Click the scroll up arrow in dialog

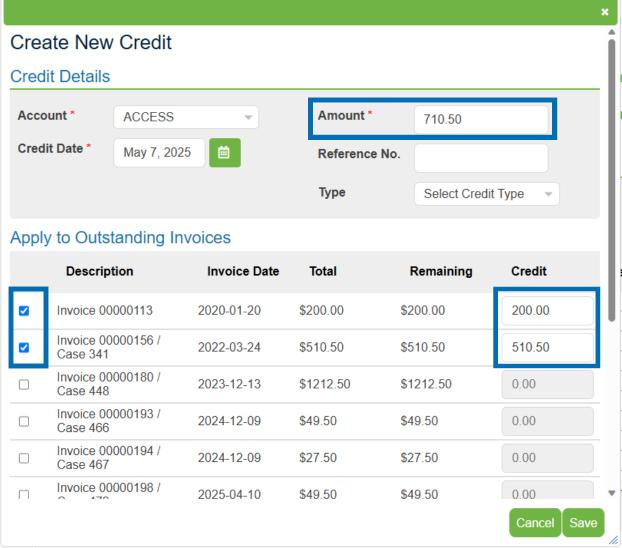click(x=612, y=32)
